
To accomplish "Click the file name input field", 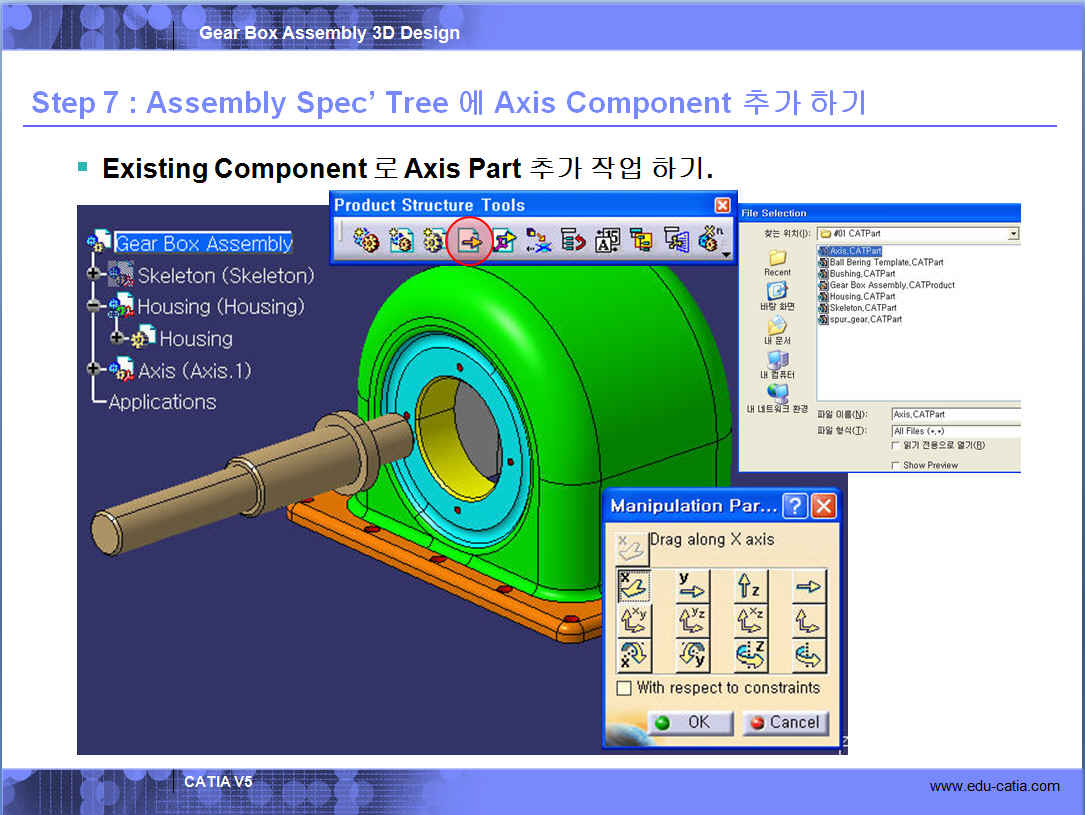I will [x=955, y=414].
